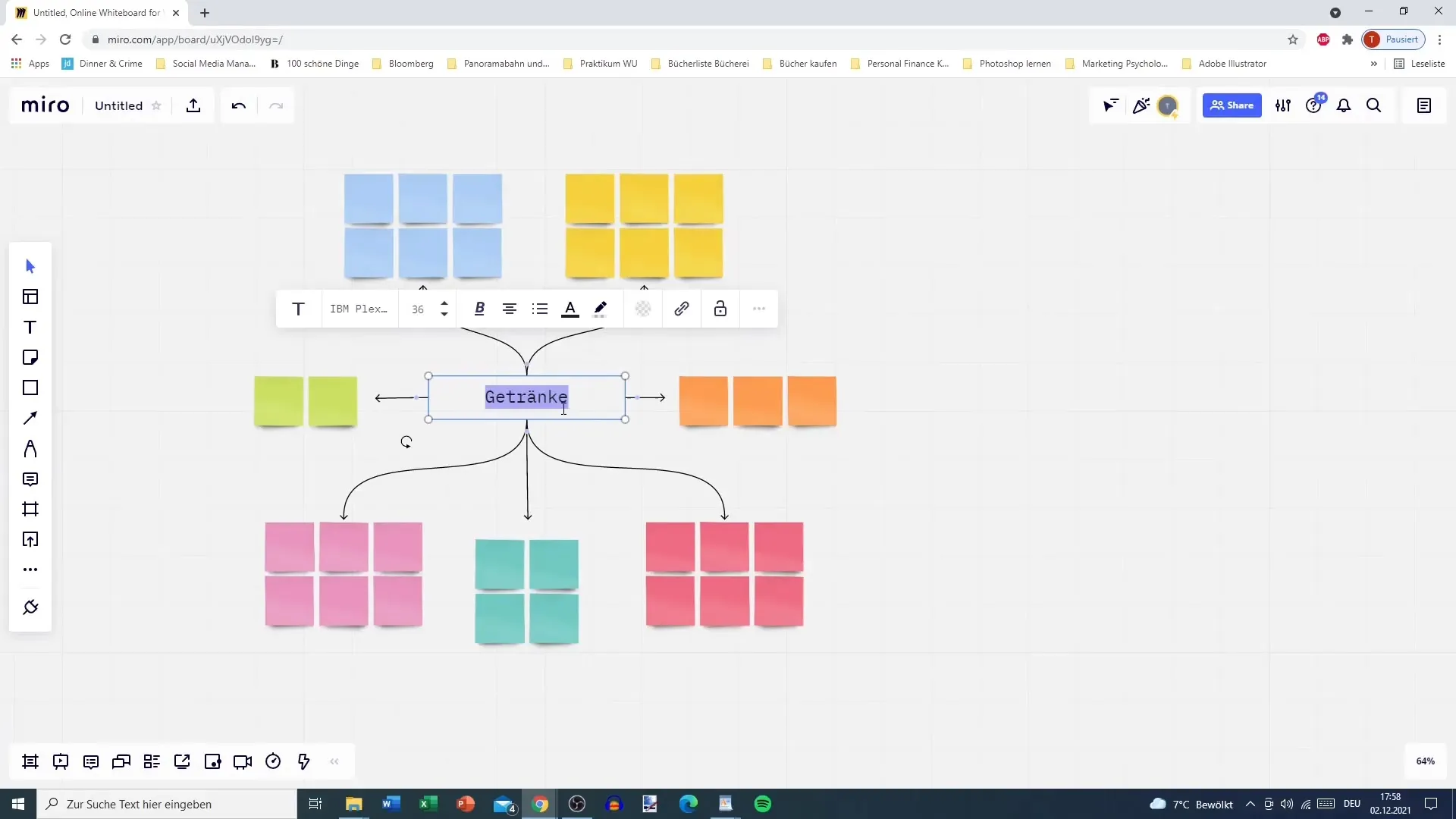
Task: Select the Bold formatting icon
Action: coord(479,308)
